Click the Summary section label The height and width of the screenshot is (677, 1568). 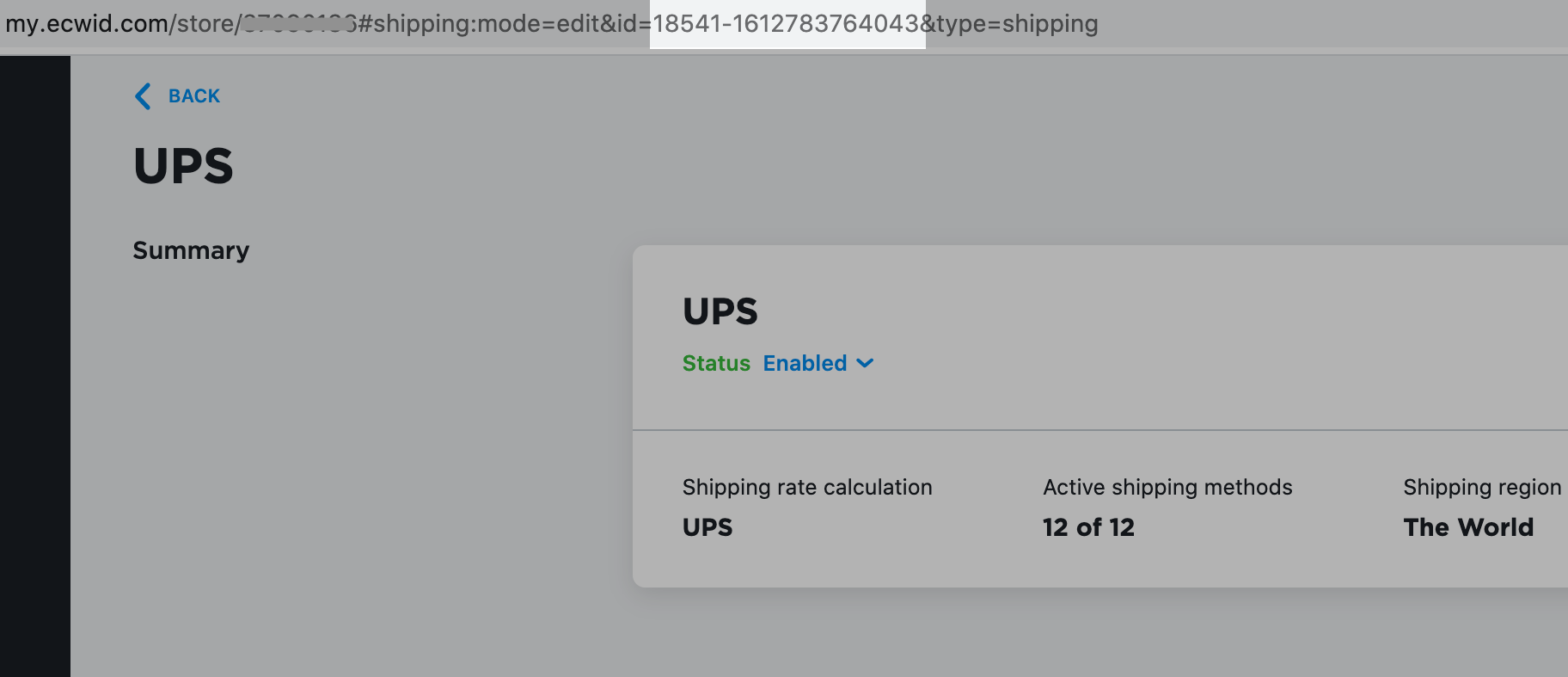(191, 250)
